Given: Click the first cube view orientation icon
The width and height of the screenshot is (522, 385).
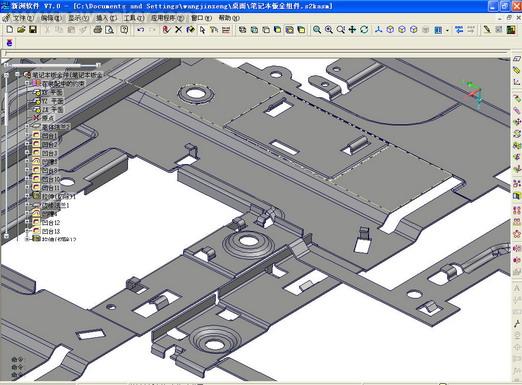Looking at the screenshot, I should tap(390, 30).
